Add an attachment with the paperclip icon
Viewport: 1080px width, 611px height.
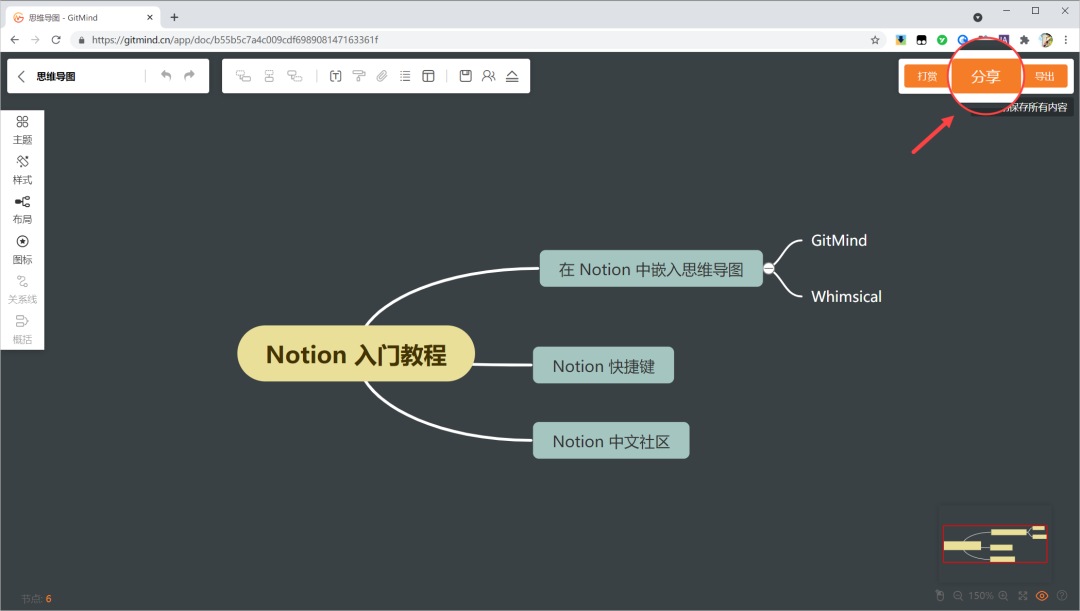[382, 76]
